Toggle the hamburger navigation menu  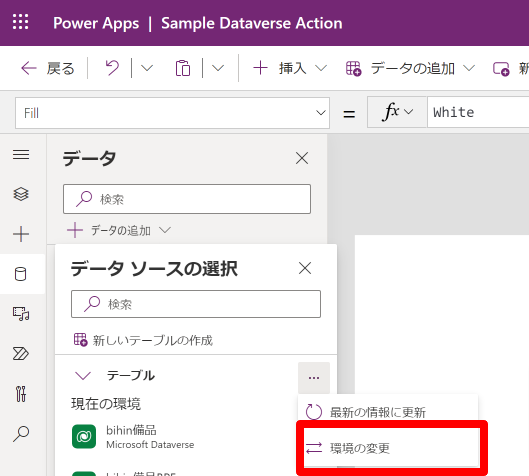coord(21,155)
